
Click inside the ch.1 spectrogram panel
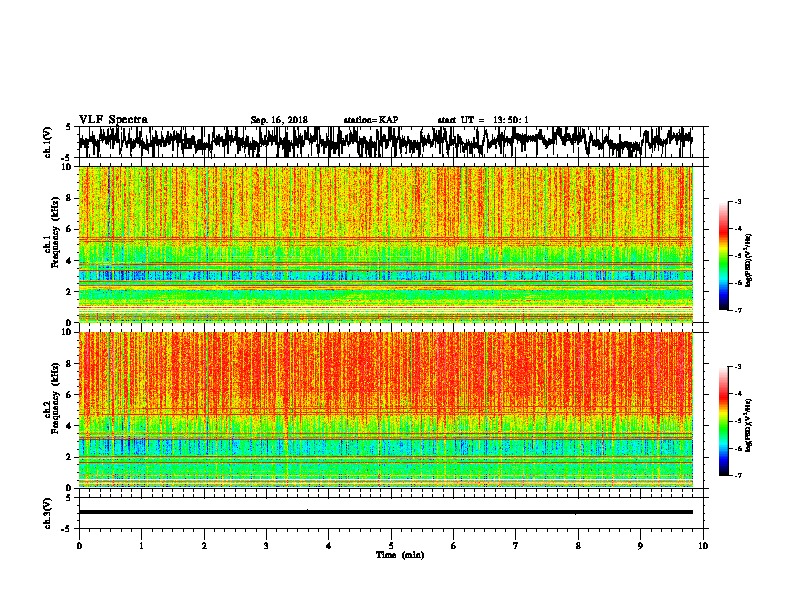click(x=385, y=244)
